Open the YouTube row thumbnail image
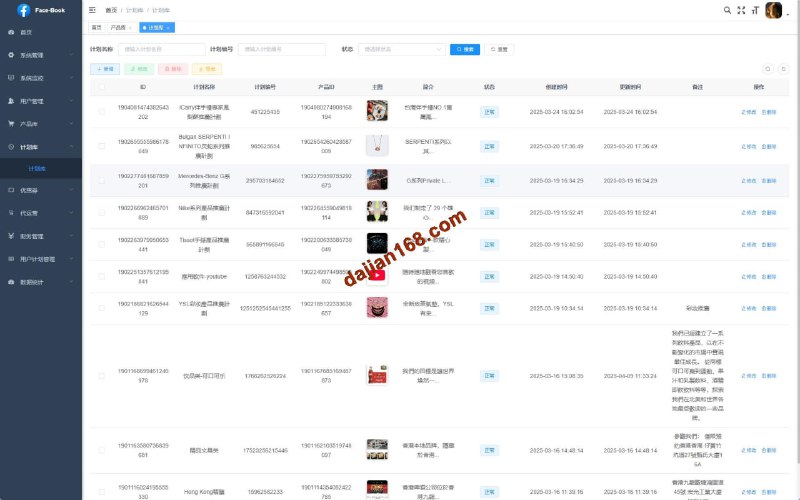The image size is (800, 500). point(376,276)
